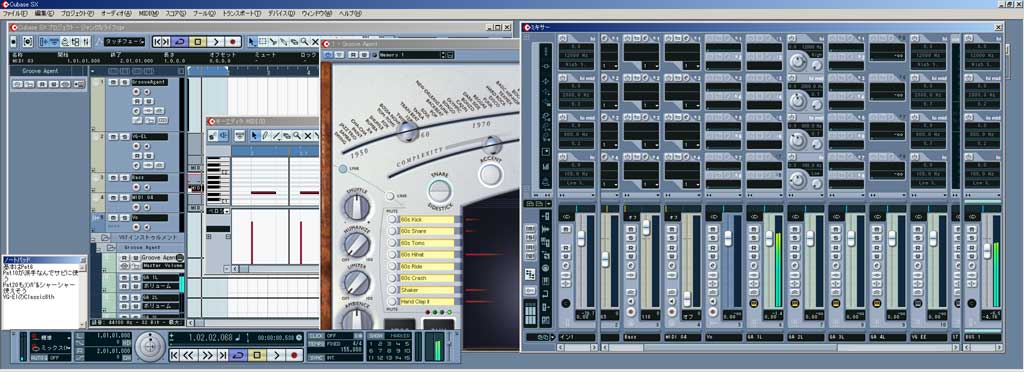Select the Draw pencil tool in MIDI editor
The width and height of the screenshot is (1024, 372).
tap(266, 135)
